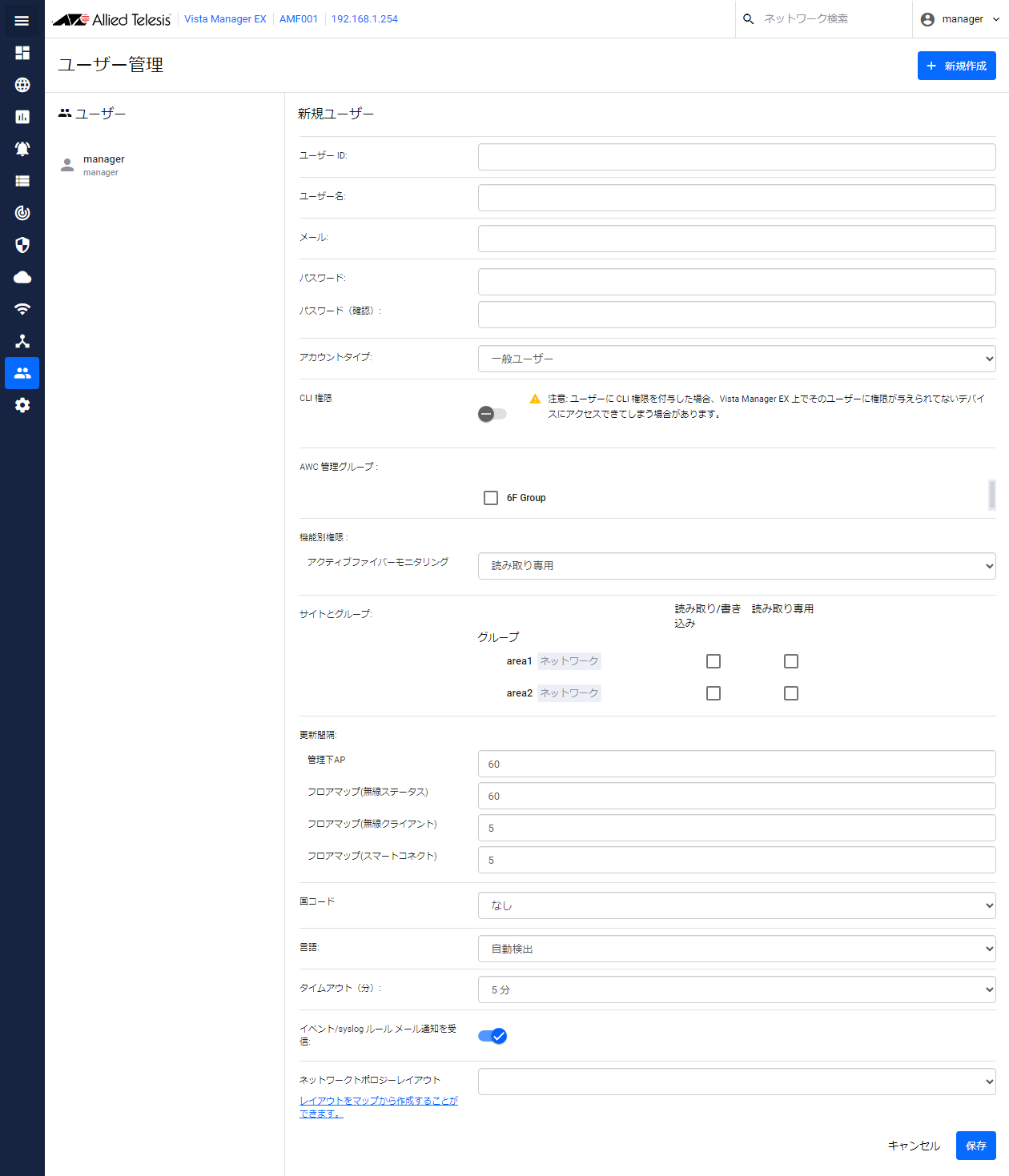Select the manager user avatar in list

coord(67,165)
